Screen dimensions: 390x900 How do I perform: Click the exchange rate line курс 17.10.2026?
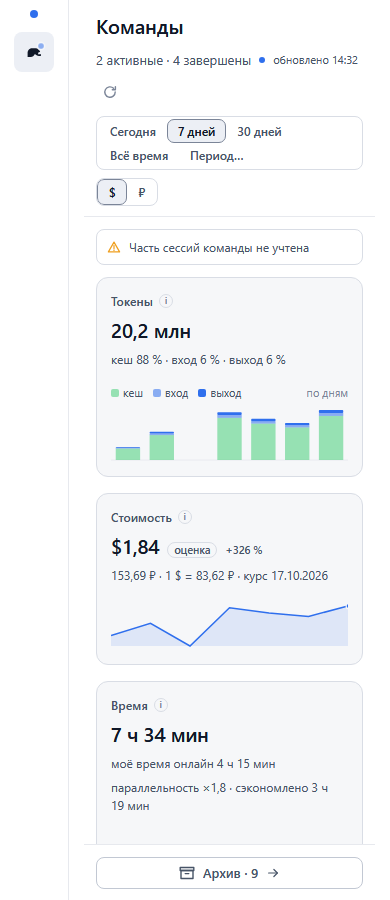(219, 576)
